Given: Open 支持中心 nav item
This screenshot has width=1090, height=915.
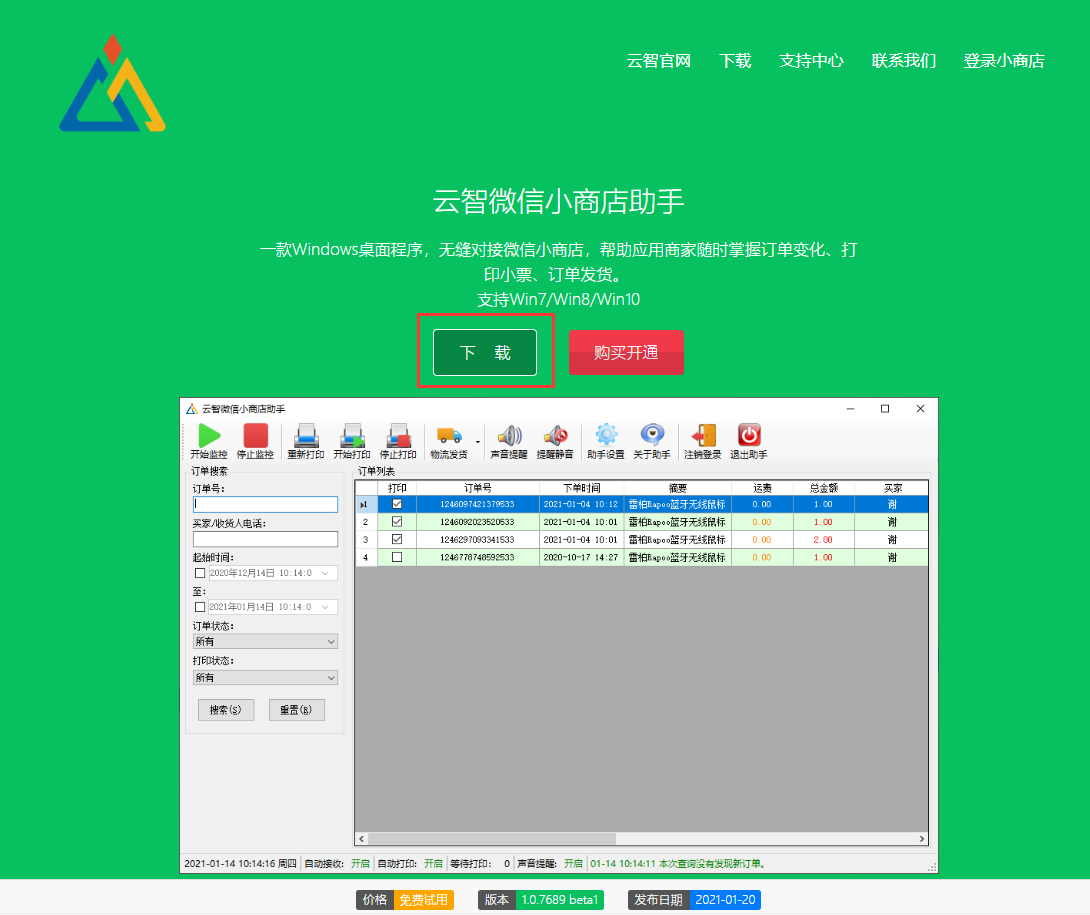Looking at the screenshot, I should click(x=811, y=60).
